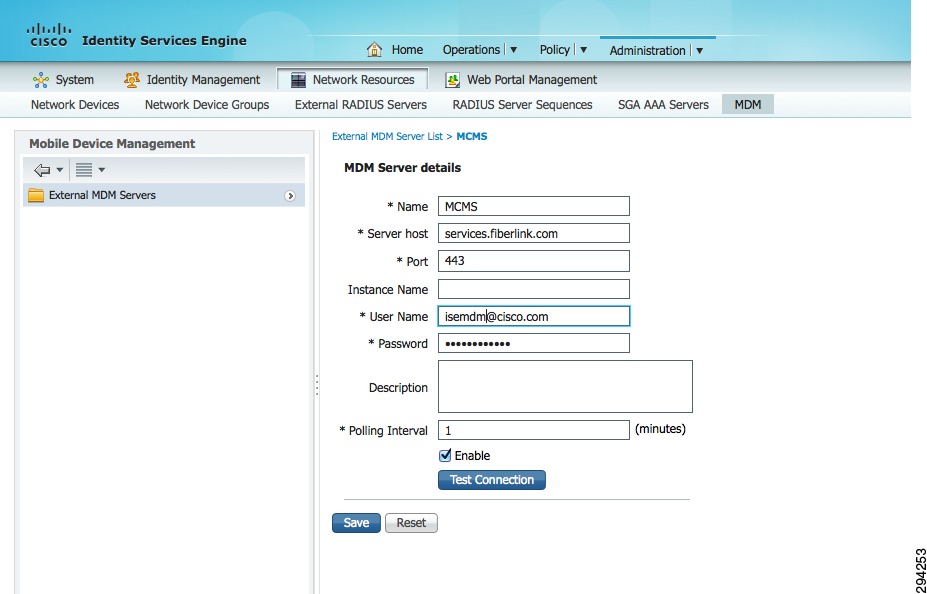
Task: Click the Name input field
Action: pyautogui.click(x=534, y=206)
